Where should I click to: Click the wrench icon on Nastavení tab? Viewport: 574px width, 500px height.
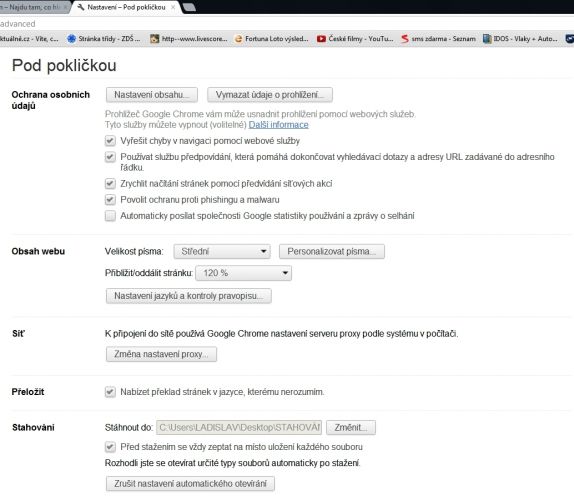click(x=81, y=7)
